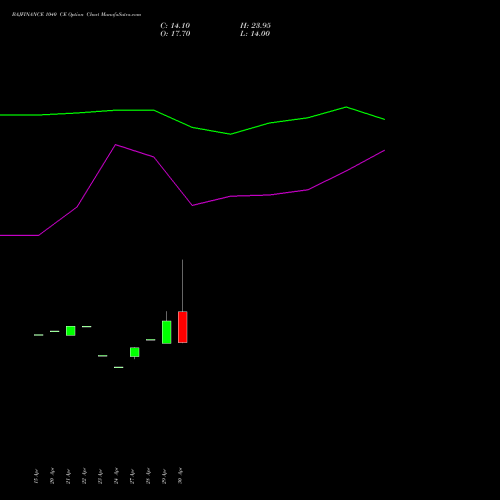Click the green candle body for 27 Apr
The height and width of the screenshot is (500, 500).
[x=134, y=352]
